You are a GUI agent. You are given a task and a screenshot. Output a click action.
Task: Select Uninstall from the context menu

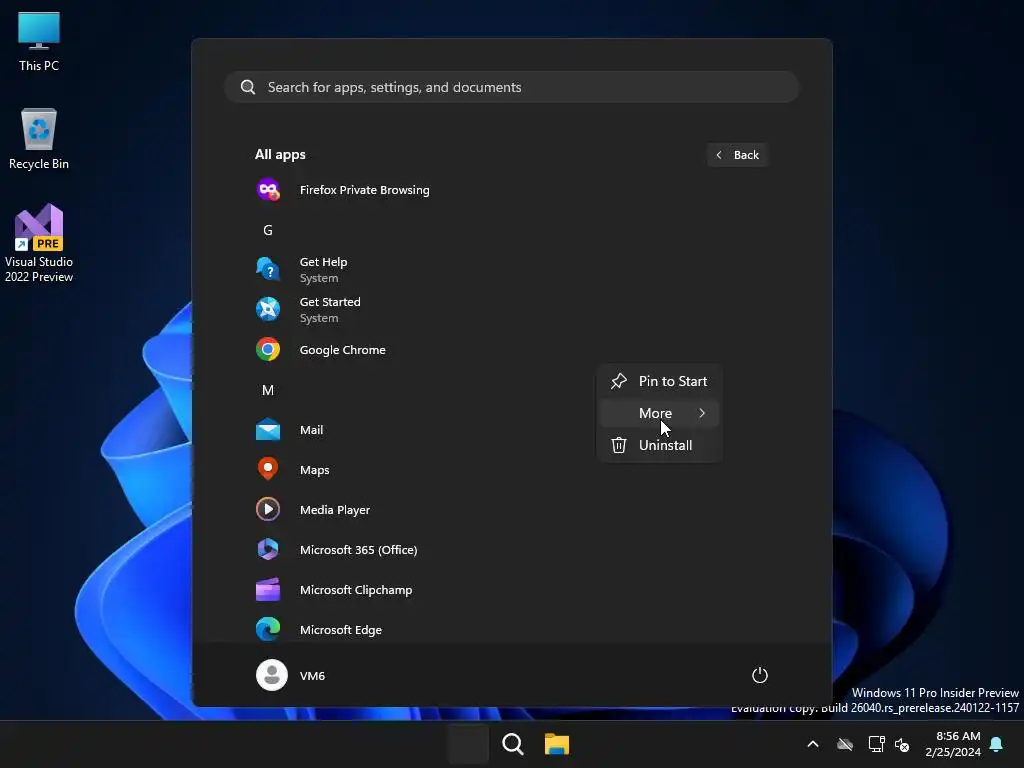pyautogui.click(x=659, y=445)
